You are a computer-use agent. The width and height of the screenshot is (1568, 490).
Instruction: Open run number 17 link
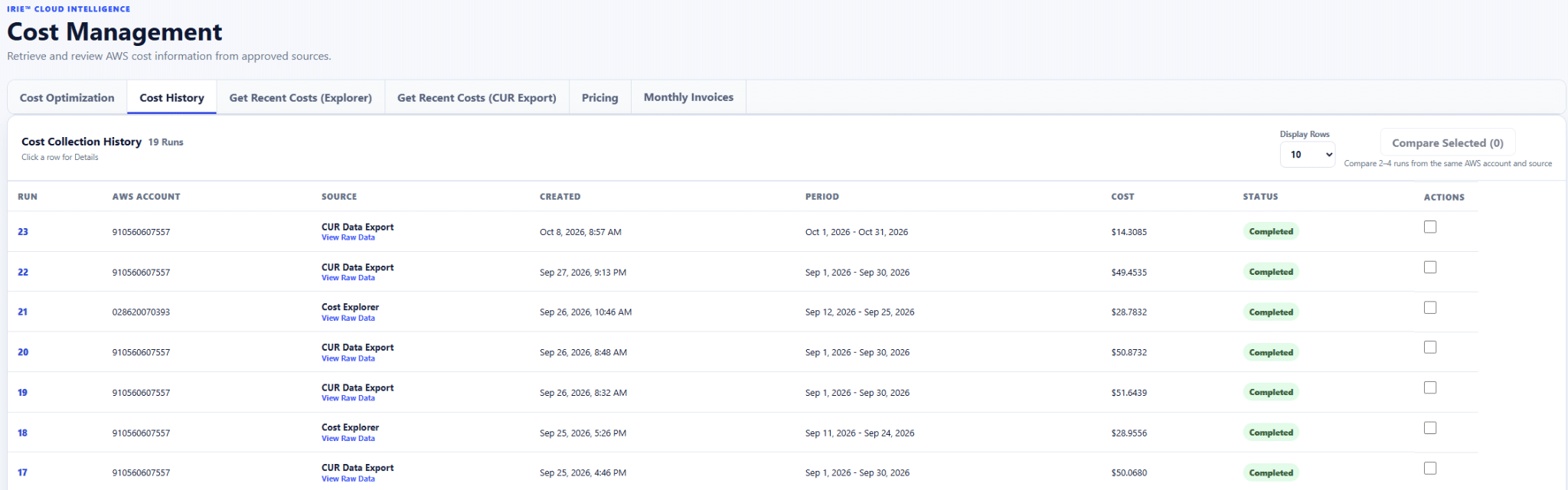click(x=22, y=472)
